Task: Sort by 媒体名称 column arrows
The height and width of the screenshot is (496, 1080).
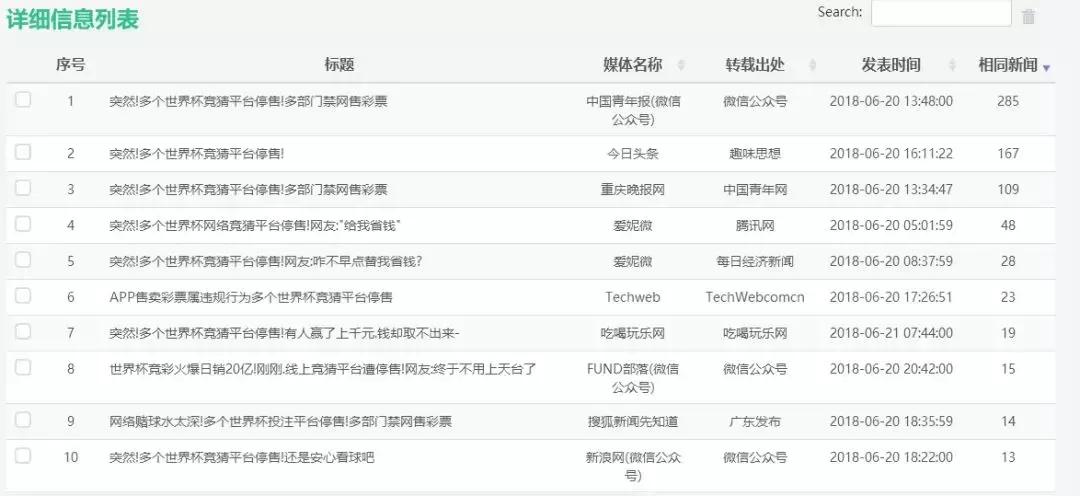Action: click(681, 65)
